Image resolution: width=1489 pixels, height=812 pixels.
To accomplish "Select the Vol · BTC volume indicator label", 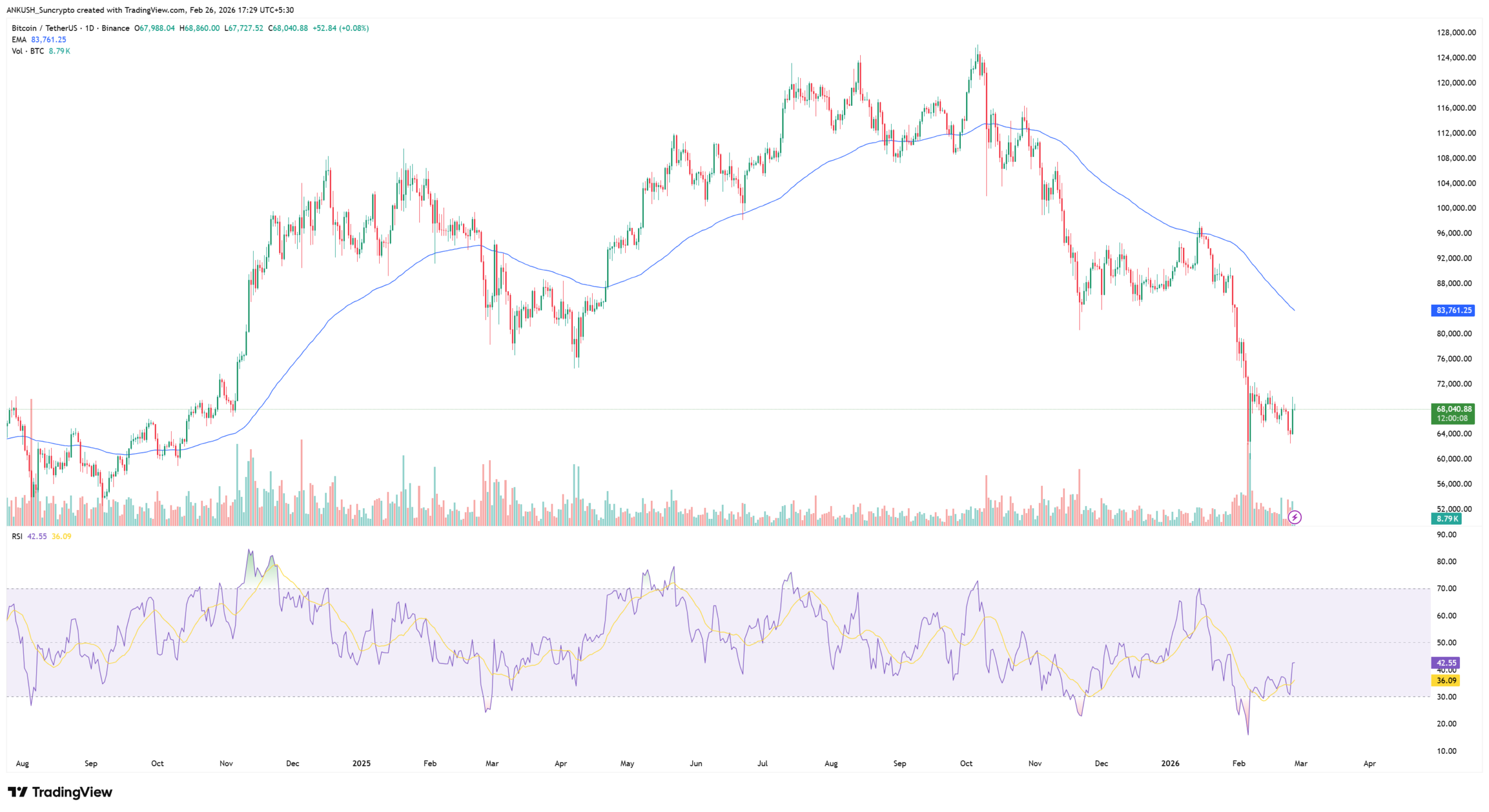I will [28, 51].
